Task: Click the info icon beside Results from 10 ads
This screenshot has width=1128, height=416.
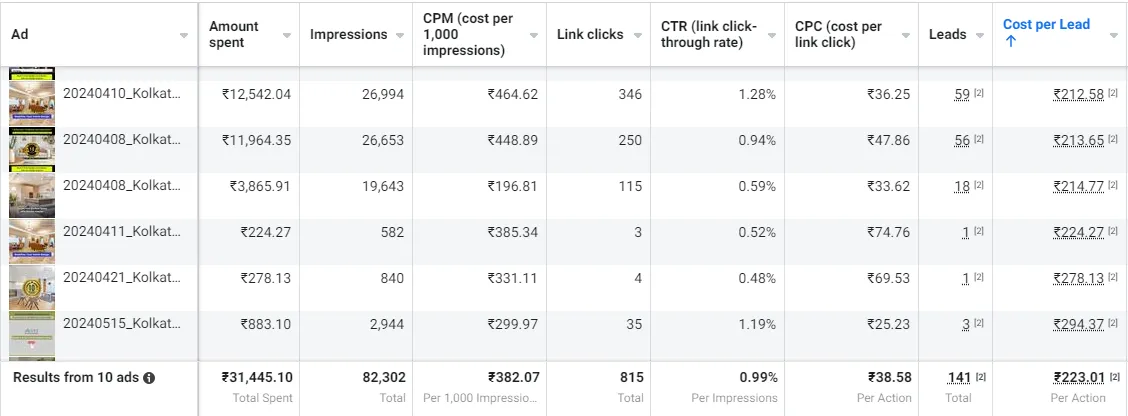Action: pyautogui.click(x=149, y=378)
